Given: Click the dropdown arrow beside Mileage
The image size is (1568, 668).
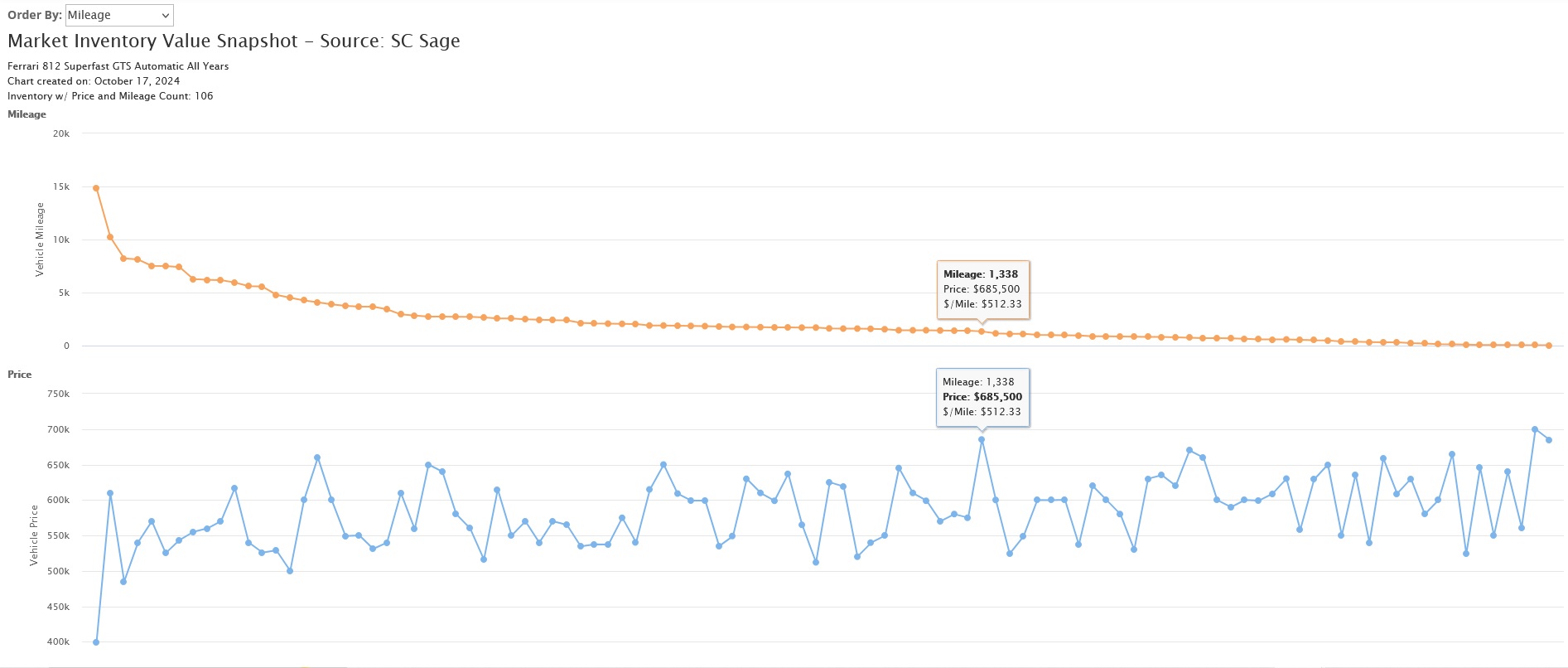Looking at the screenshot, I should tap(166, 16).
